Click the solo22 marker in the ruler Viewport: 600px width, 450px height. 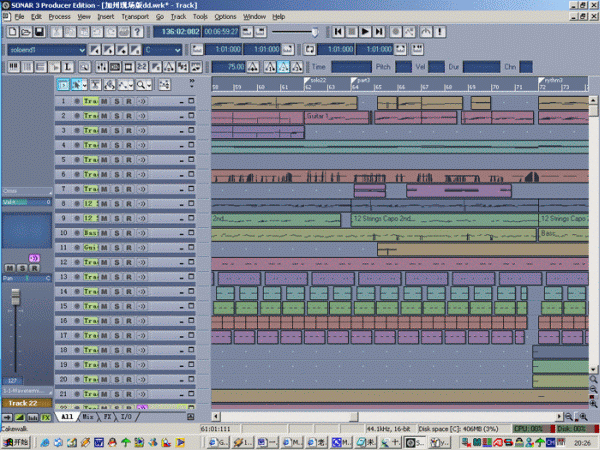pos(315,80)
